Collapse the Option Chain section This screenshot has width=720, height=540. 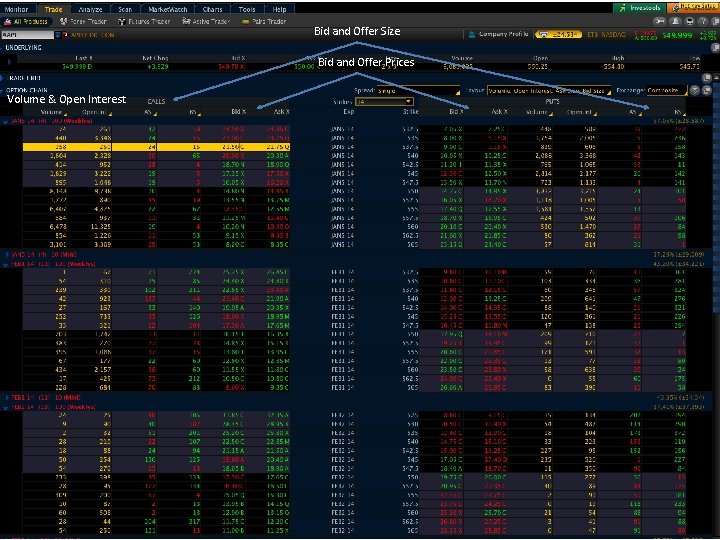point(3,90)
